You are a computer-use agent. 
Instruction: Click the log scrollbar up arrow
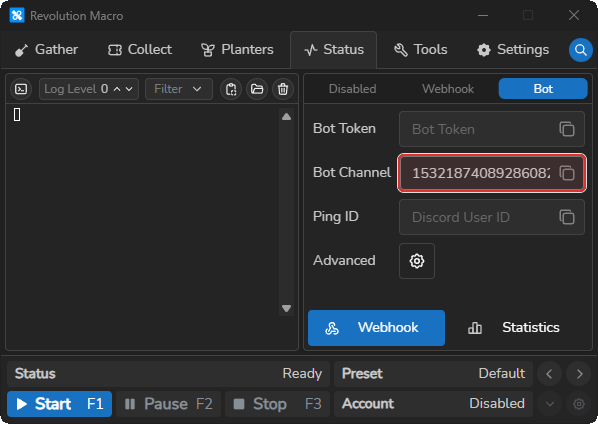pos(286,117)
